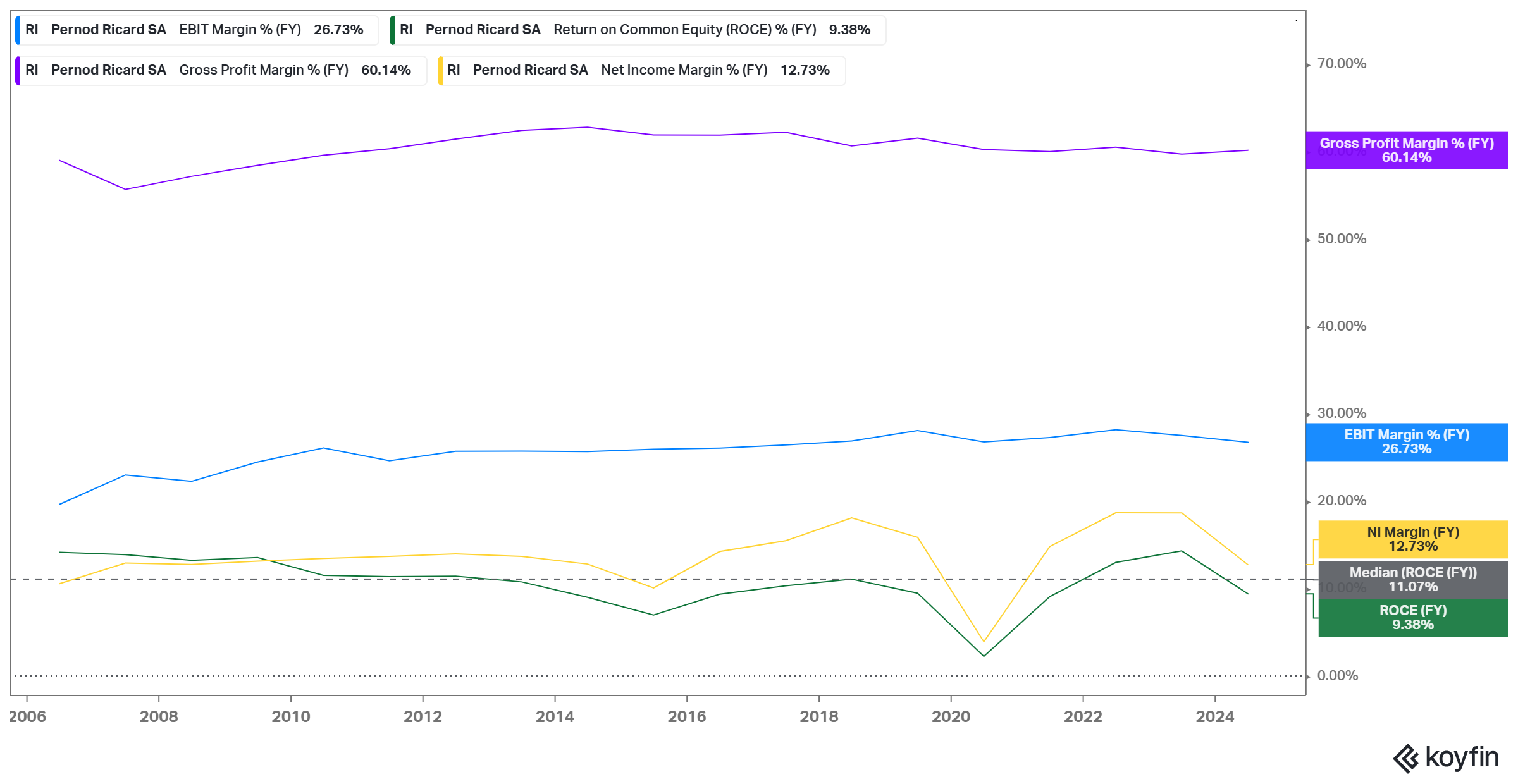The image size is (1518, 784).
Task: Click the yellow swatch beside Net Income Margin
Action: [440, 71]
